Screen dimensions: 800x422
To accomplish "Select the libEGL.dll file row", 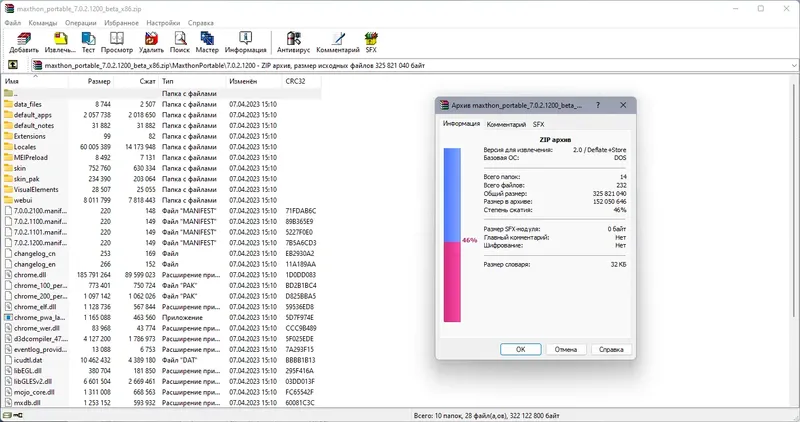I will (x=161, y=370).
